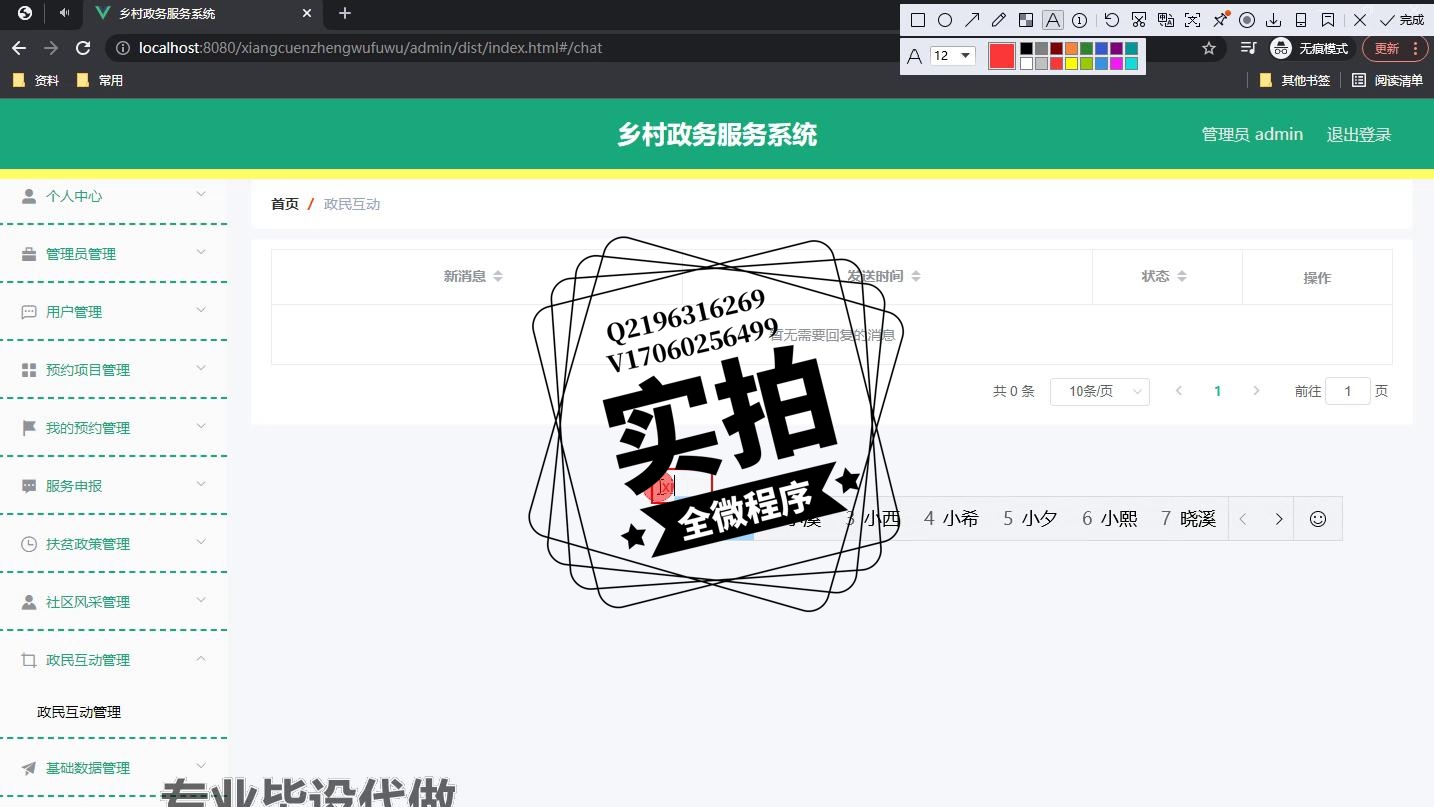Select the pencil freehand tool
The image size is (1434, 807).
pyautogui.click(x=999, y=20)
